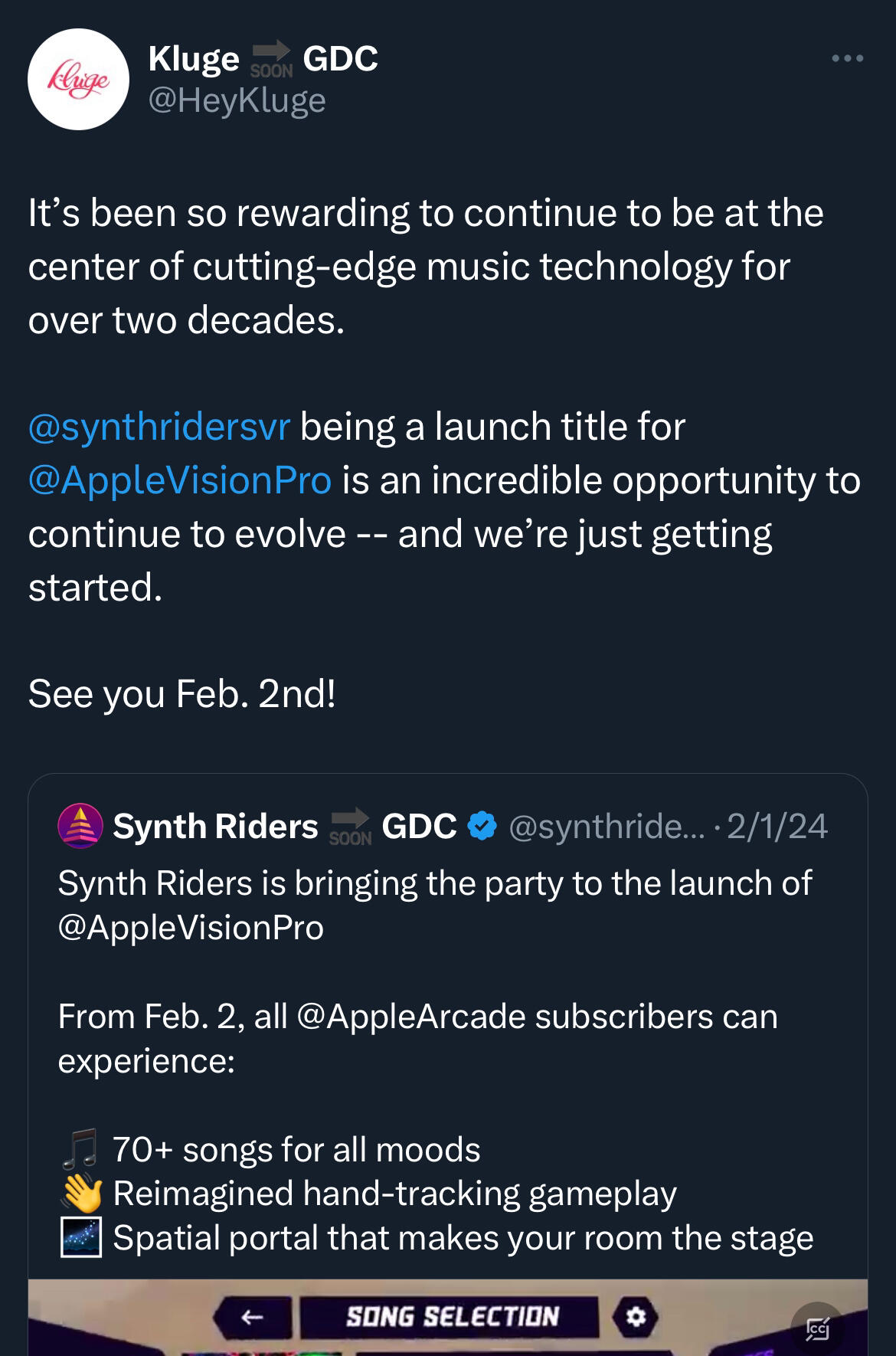Open the three-dot more options menu
This screenshot has height=1356, width=896.
pos(848,58)
